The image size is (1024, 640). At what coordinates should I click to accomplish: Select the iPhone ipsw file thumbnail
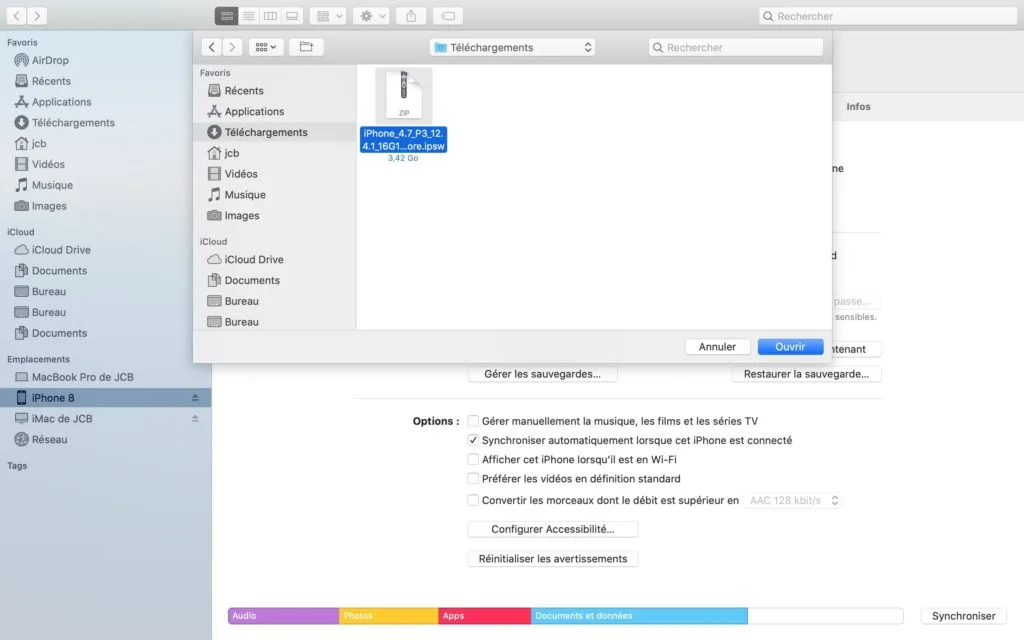click(x=403, y=93)
